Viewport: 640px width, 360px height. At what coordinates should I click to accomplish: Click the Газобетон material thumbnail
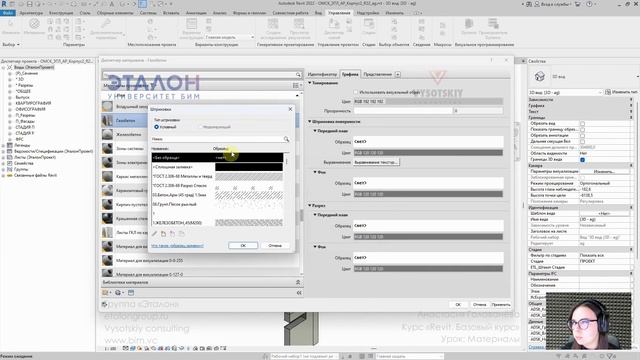click(107, 121)
